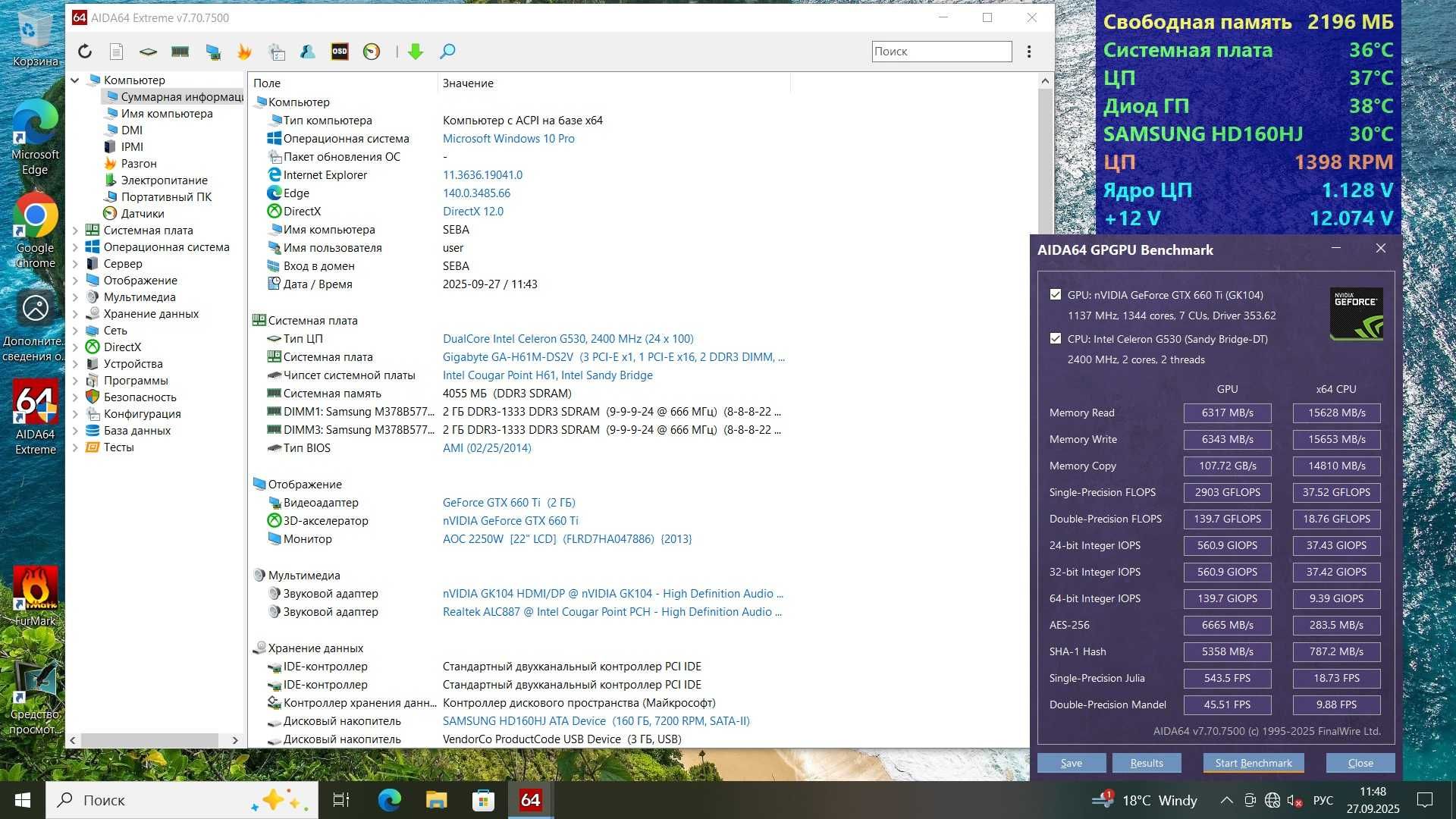Open Microsoft Windows 10 Pro link
1456x819 pixels.
(509, 138)
